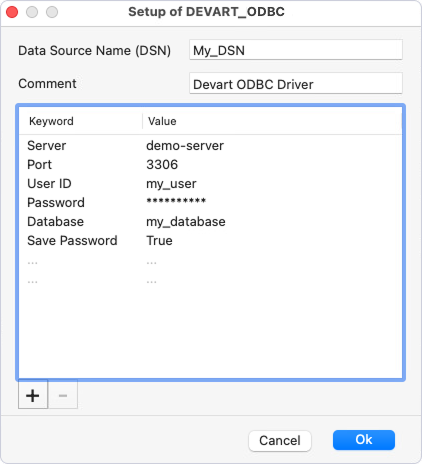Confirm setup with the Ok button
Image resolution: width=422 pixels, height=464 pixels.
tap(364, 440)
